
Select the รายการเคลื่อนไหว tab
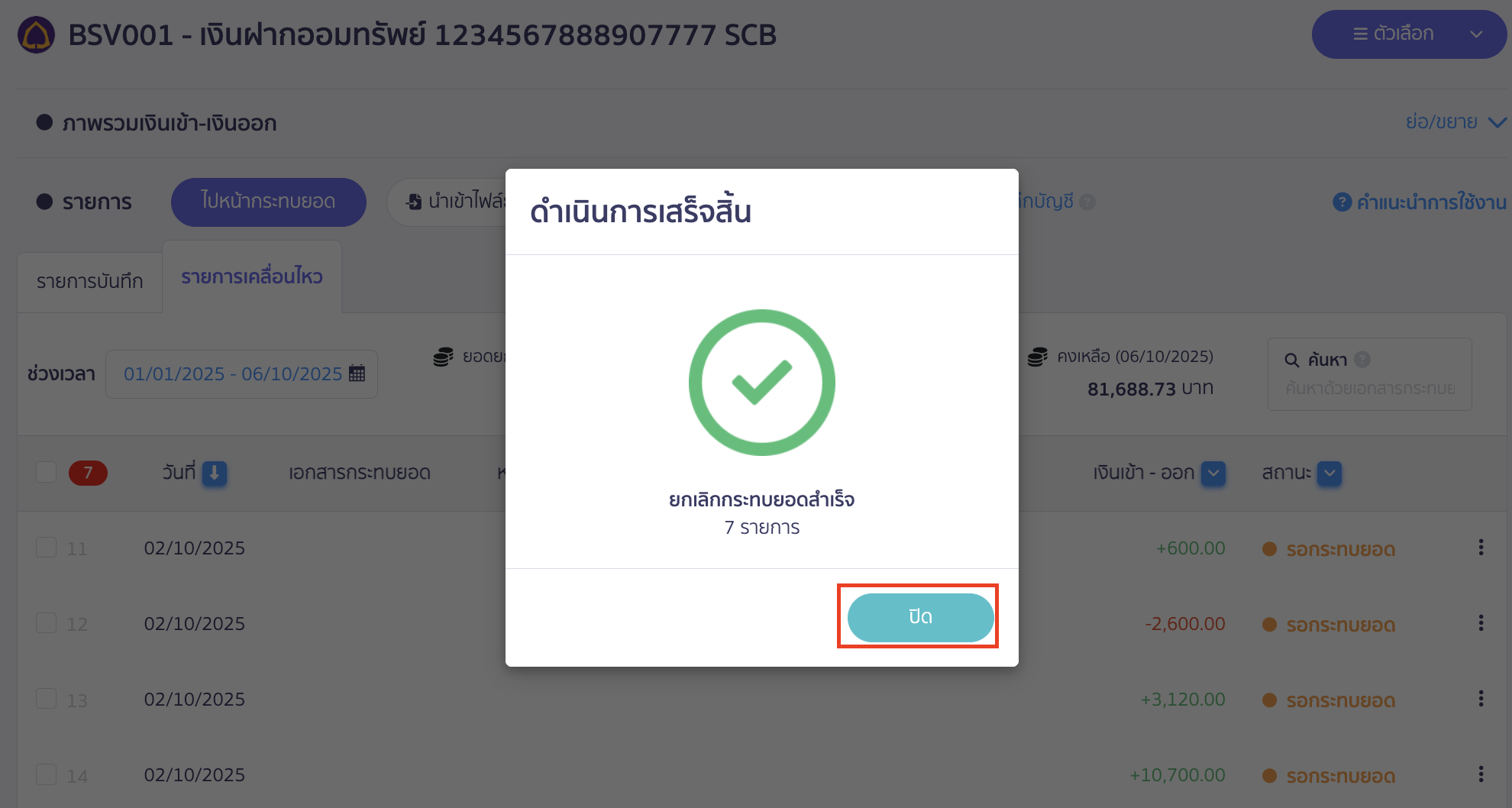click(252, 276)
